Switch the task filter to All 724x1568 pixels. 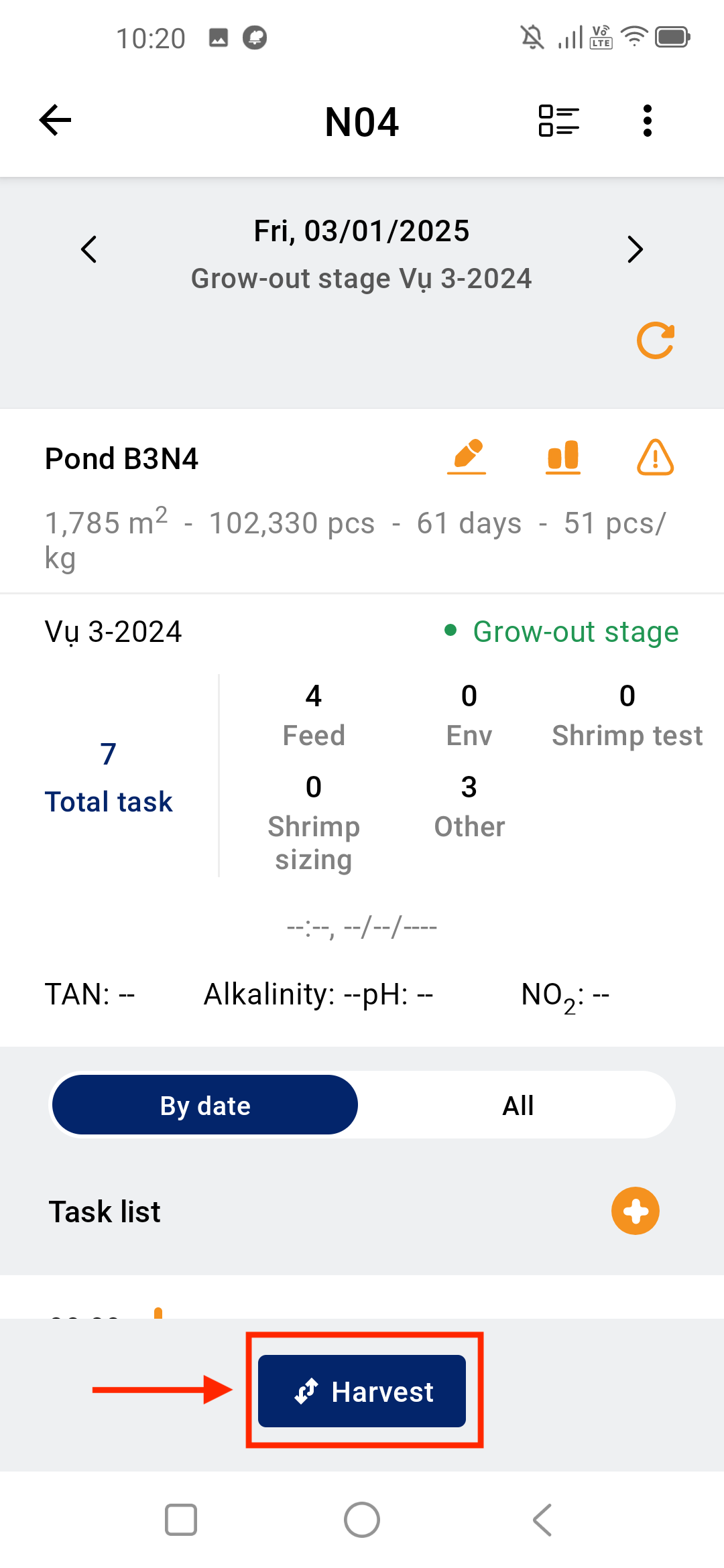(x=518, y=1105)
